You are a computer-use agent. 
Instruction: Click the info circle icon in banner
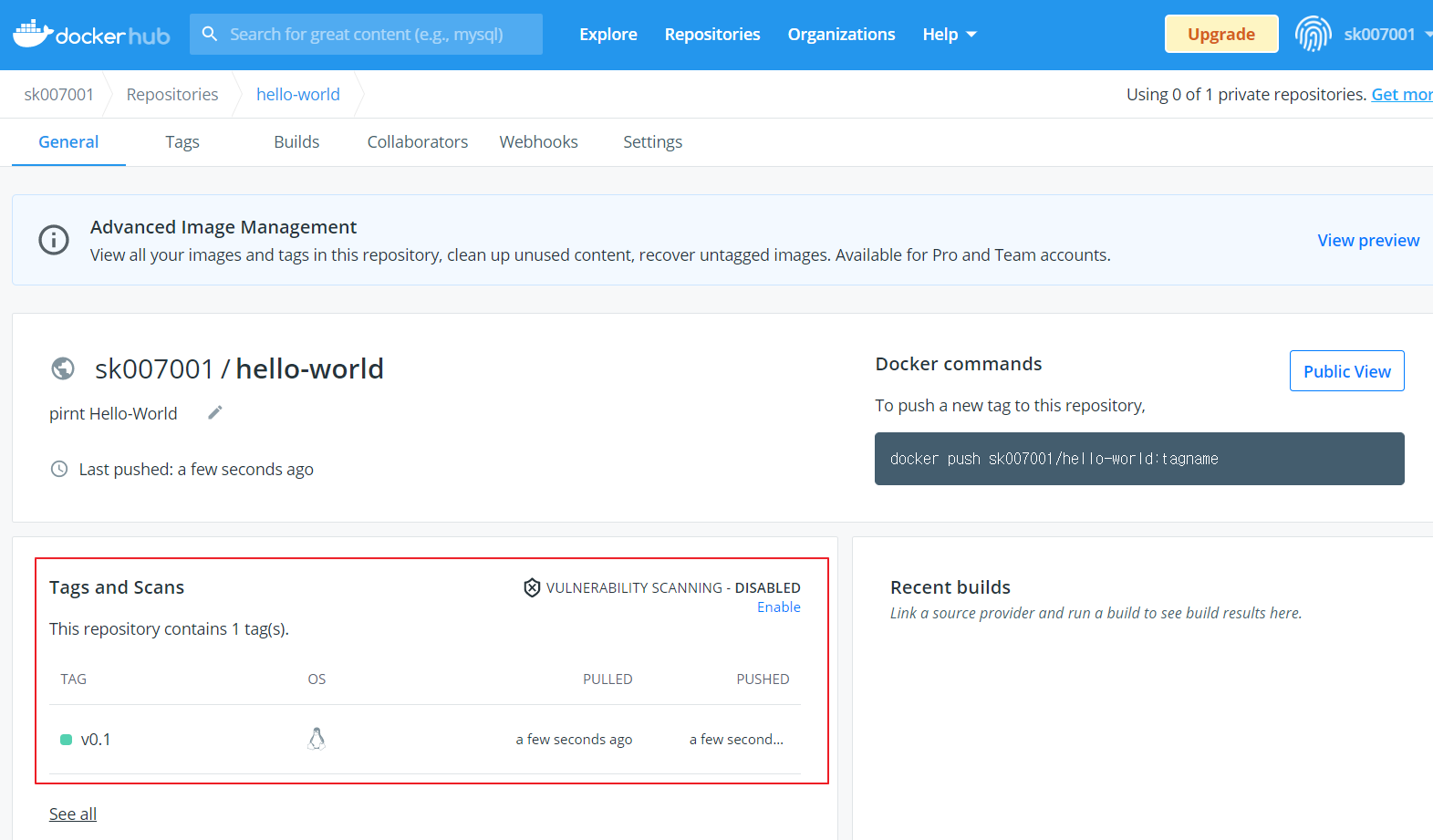pyautogui.click(x=54, y=240)
